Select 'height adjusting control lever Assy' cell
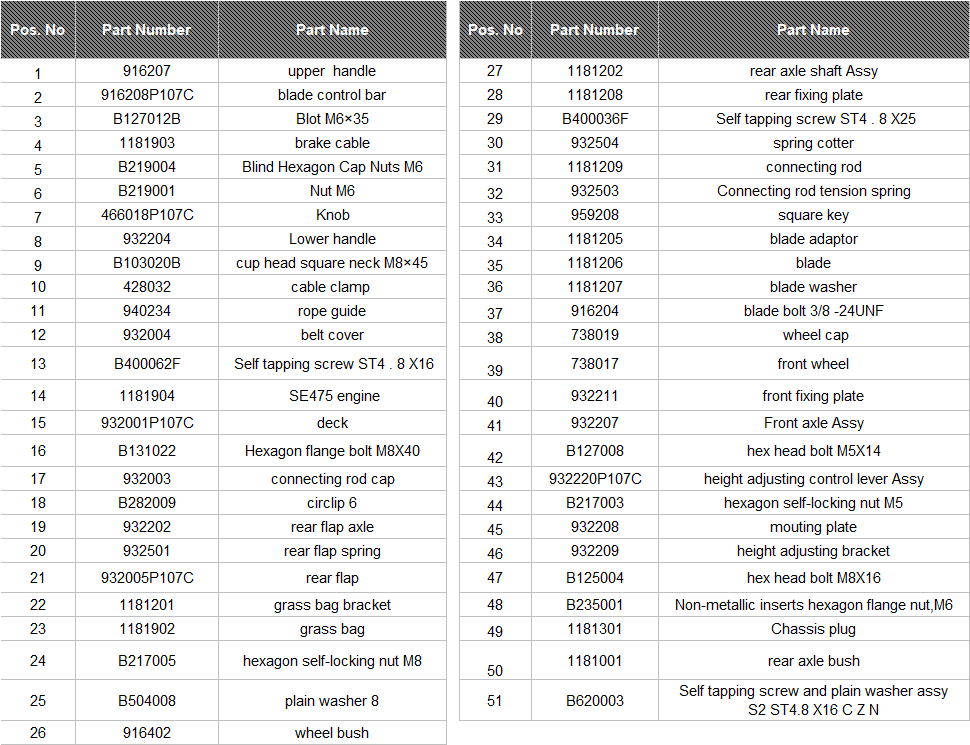Viewport: 970px width, 745px height. point(813,478)
